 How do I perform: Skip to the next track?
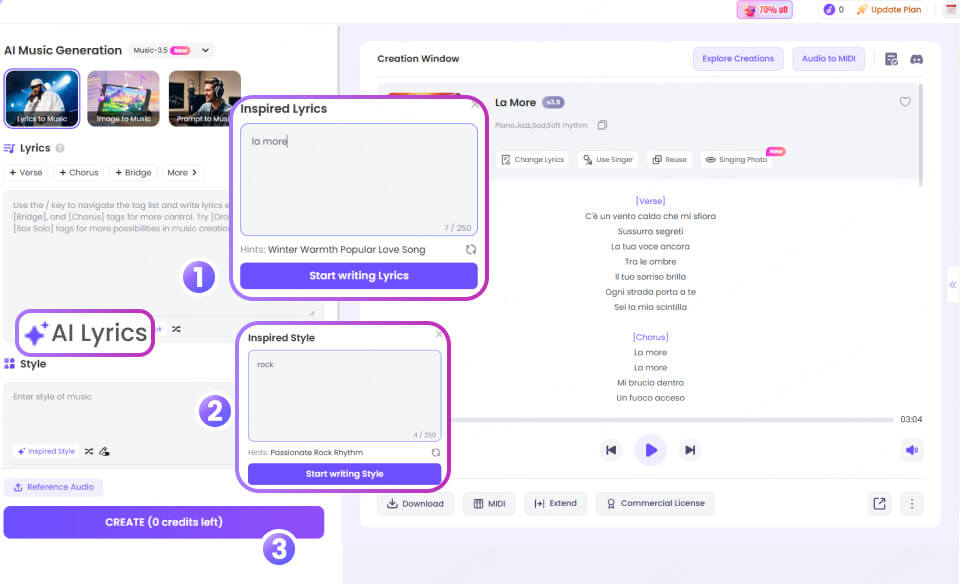tap(690, 450)
